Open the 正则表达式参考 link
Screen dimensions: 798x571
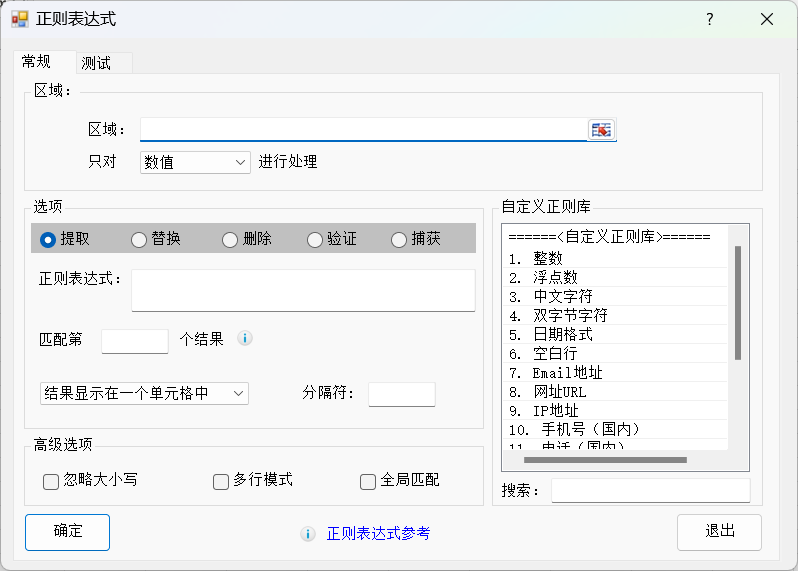click(379, 534)
